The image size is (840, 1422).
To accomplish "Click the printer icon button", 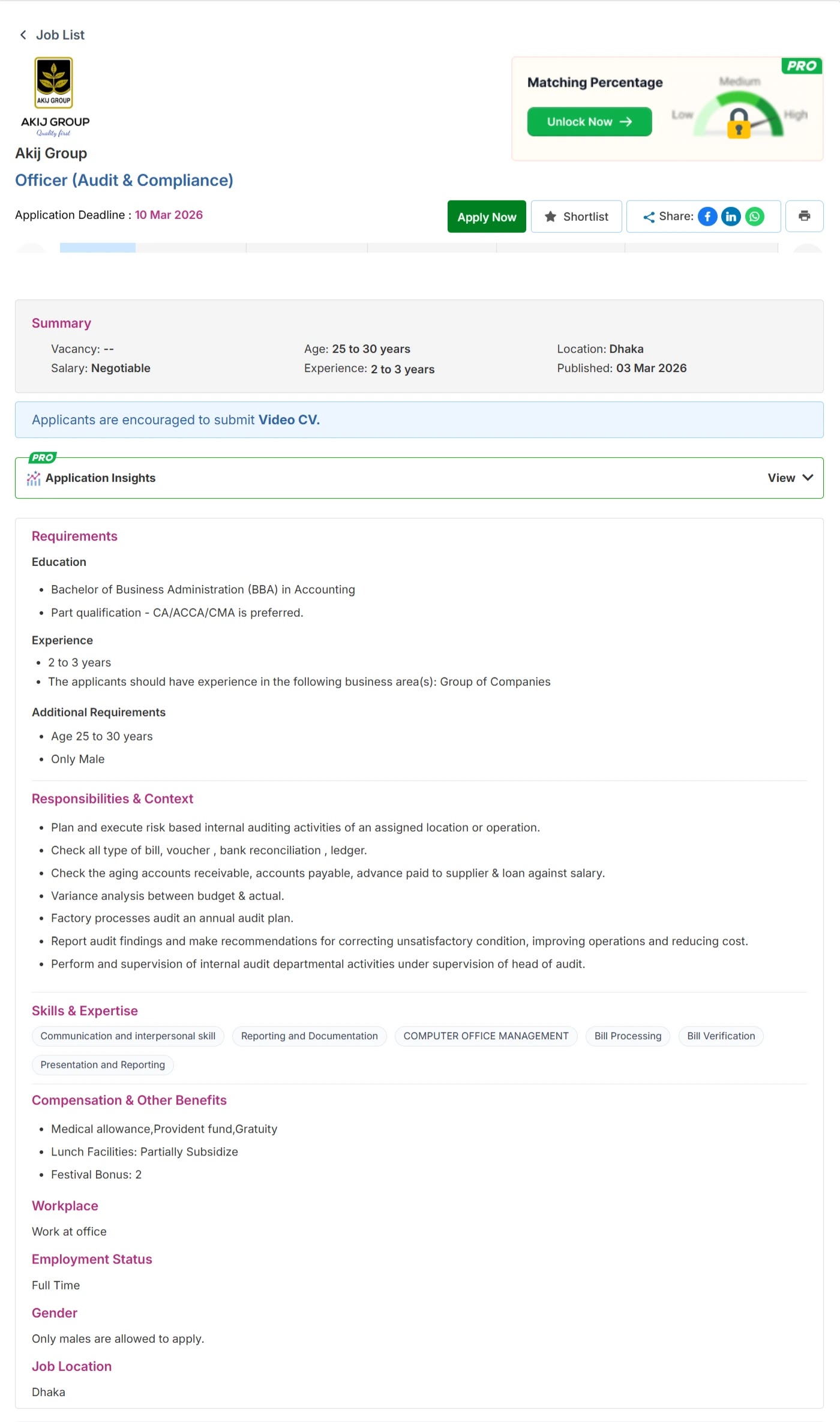I will pos(804,216).
